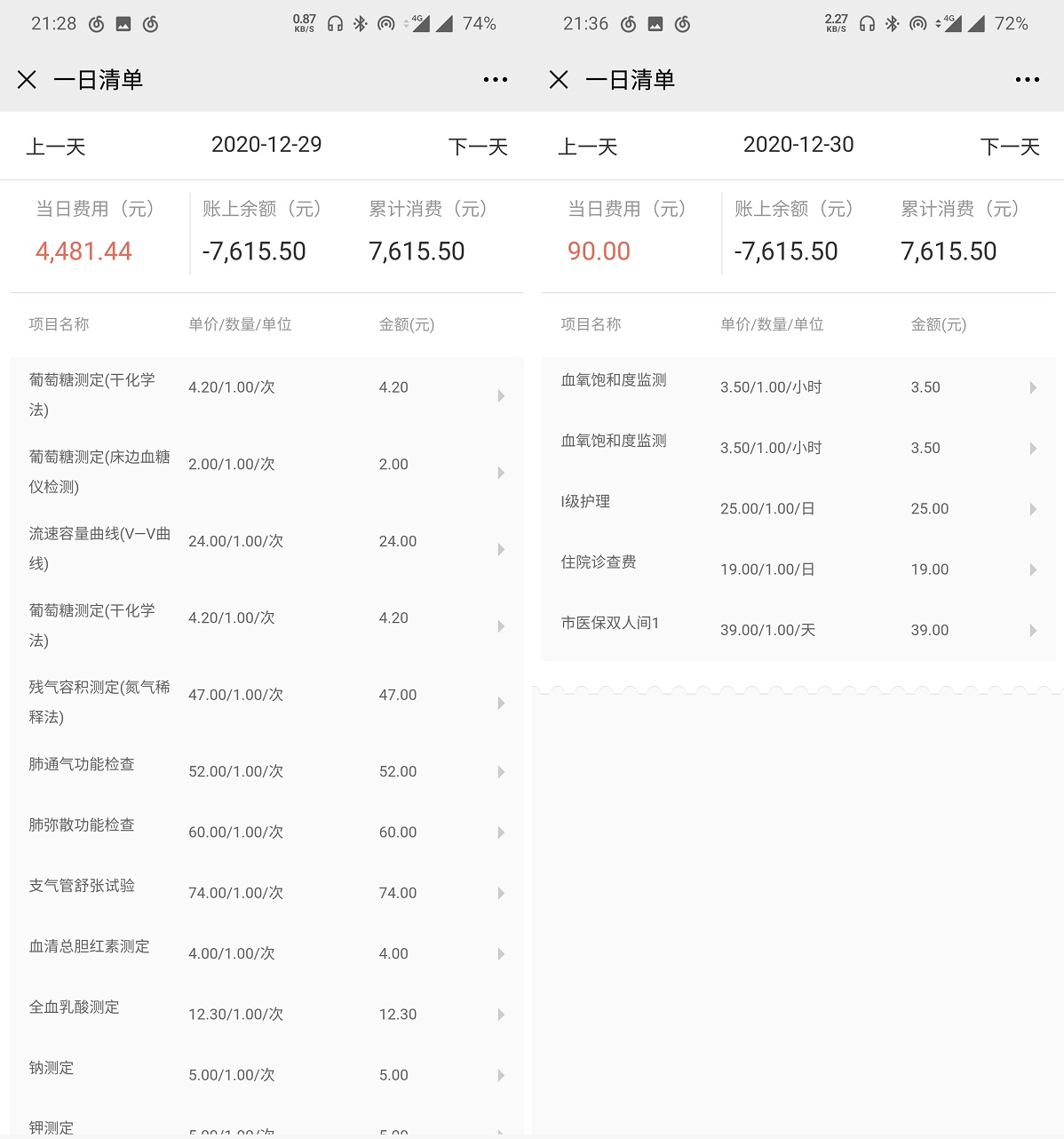This screenshot has width=1064, height=1139.
Task: Tap the headphone icon beside the 72% battery
Action: click(x=867, y=24)
